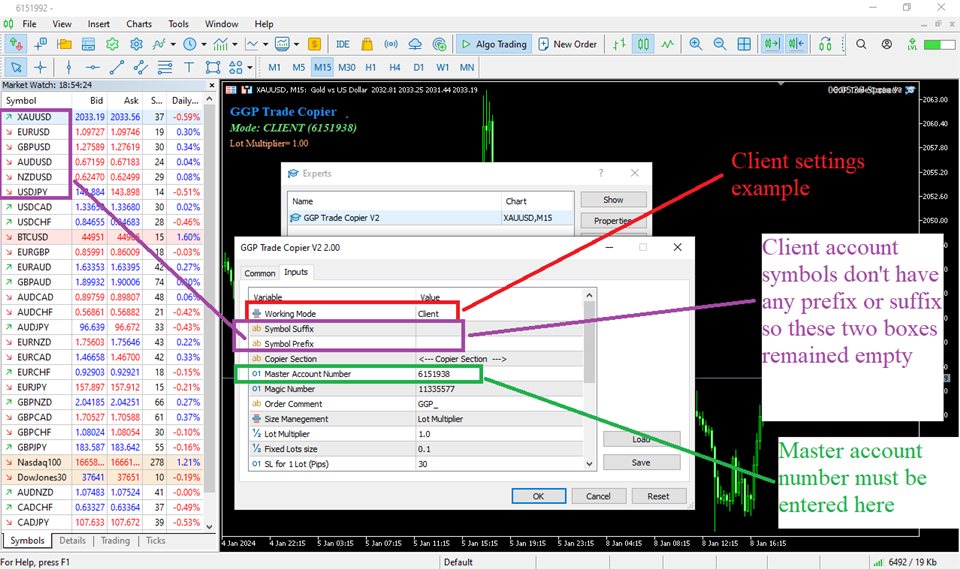The height and width of the screenshot is (569, 960).
Task: Click the new chart crosshair-plus icon
Action: (x=40, y=44)
